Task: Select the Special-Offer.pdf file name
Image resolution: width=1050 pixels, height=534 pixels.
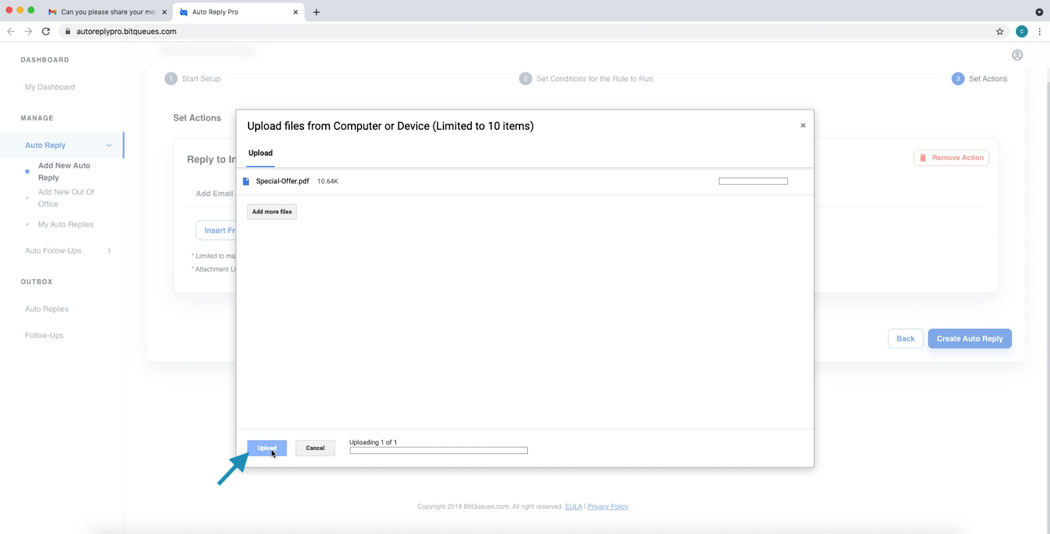Action: (283, 182)
